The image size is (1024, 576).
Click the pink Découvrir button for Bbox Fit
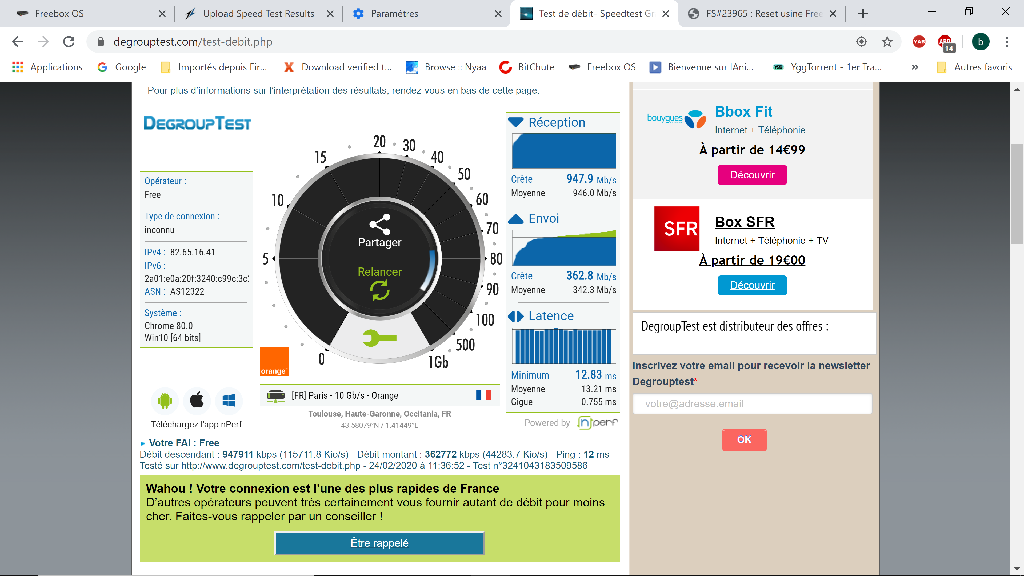click(x=752, y=175)
